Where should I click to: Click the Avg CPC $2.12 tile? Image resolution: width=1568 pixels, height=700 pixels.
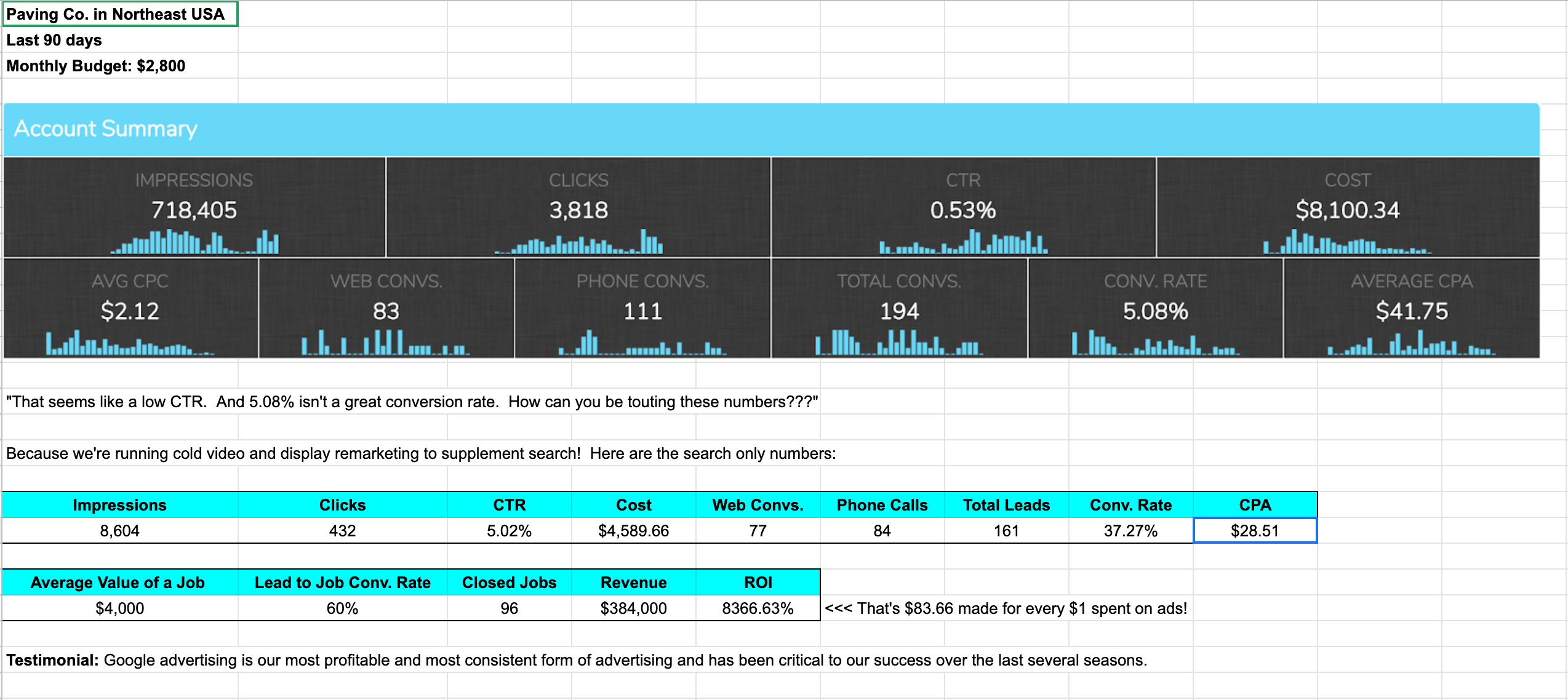click(x=130, y=308)
